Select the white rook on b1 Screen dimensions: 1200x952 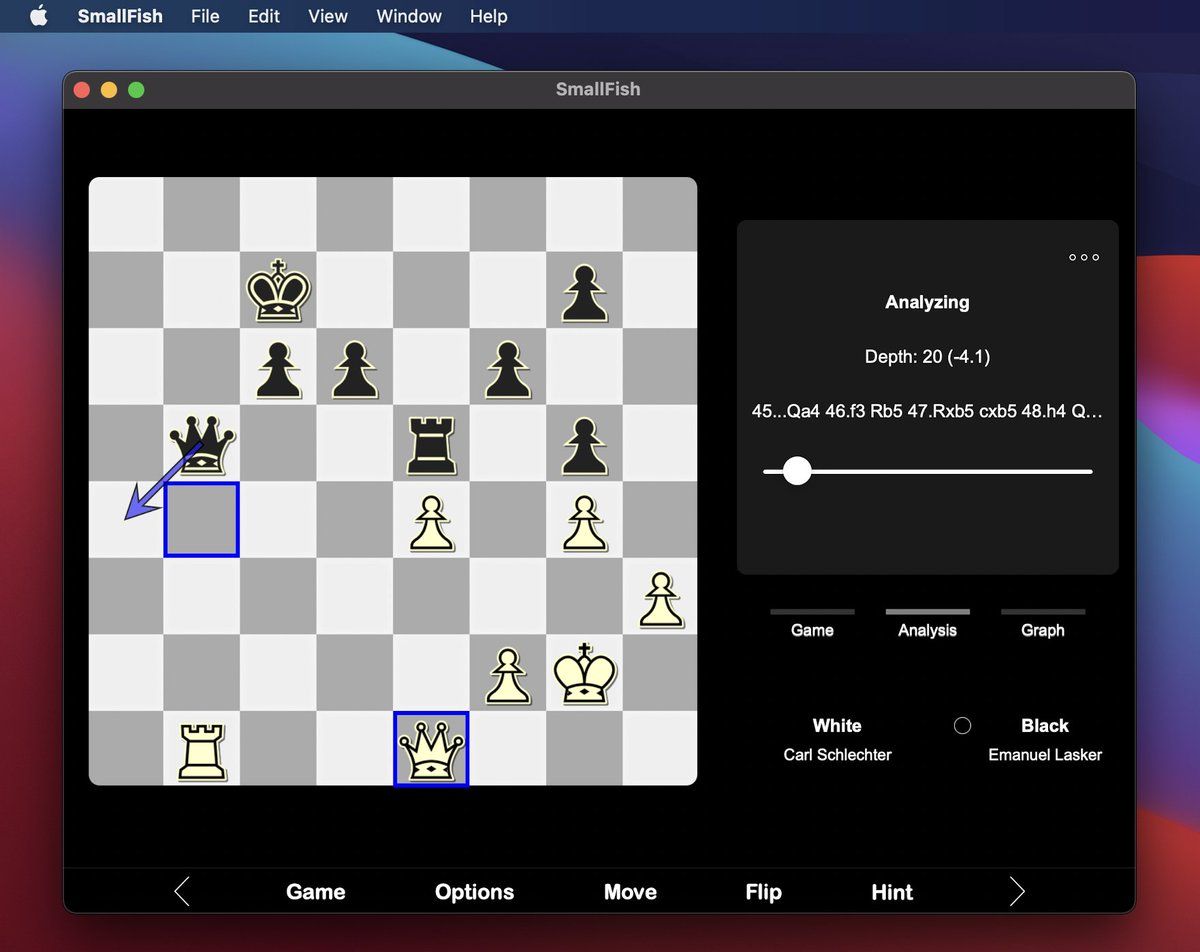point(202,750)
